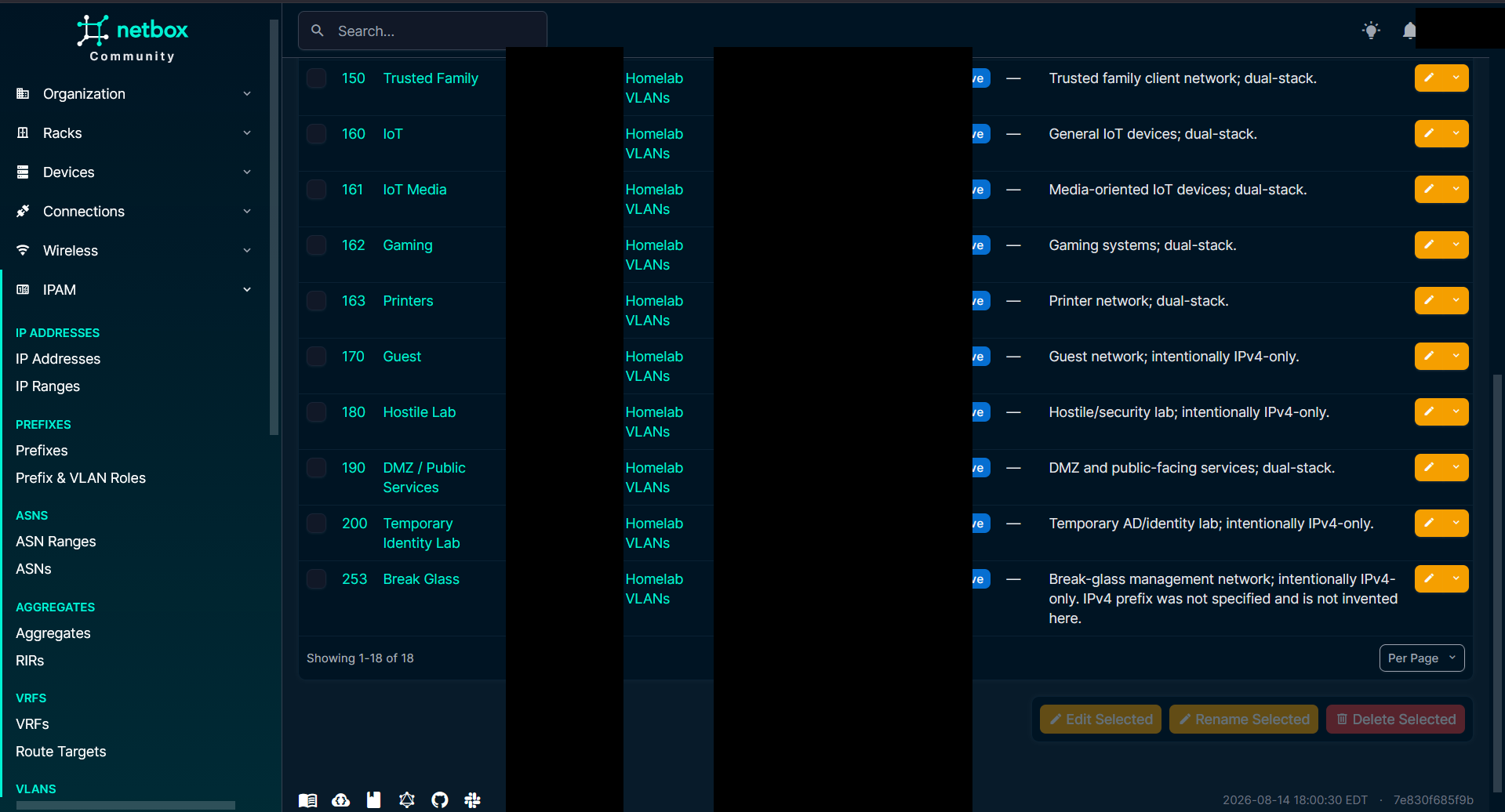Image resolution: width=1505 pixels, height=812 pixels.
Task: Click the Devices server icon in sidebar
Action: (x=23, y=172)
